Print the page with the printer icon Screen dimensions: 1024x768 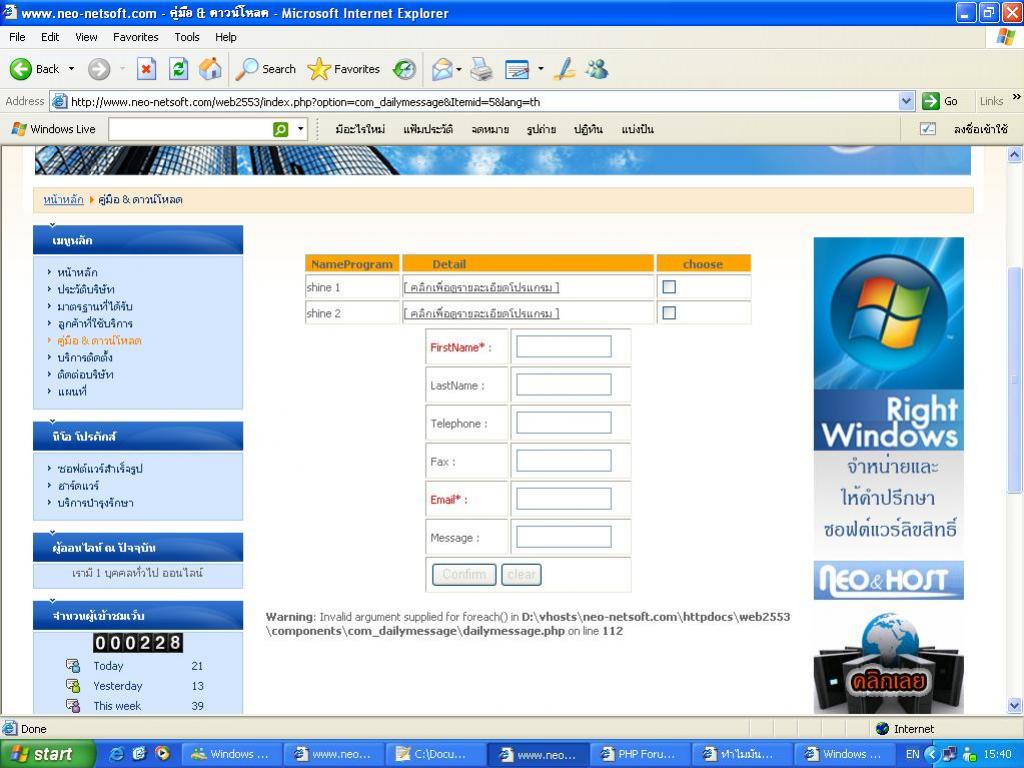(482, 69)
